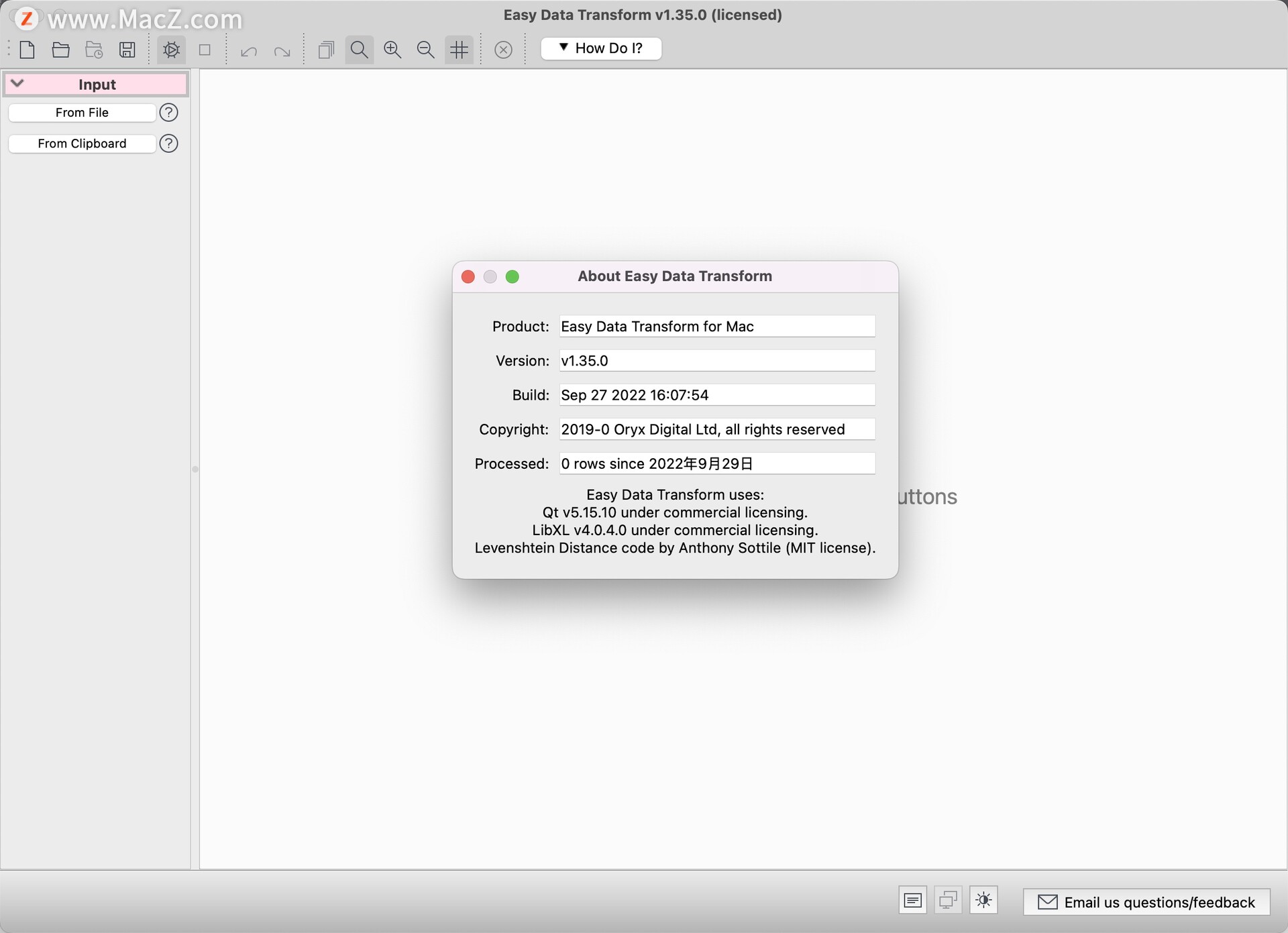Viewport: 1288px width, 933px height.
Task: Open a file with folder icon
Action: coord(61,50)
